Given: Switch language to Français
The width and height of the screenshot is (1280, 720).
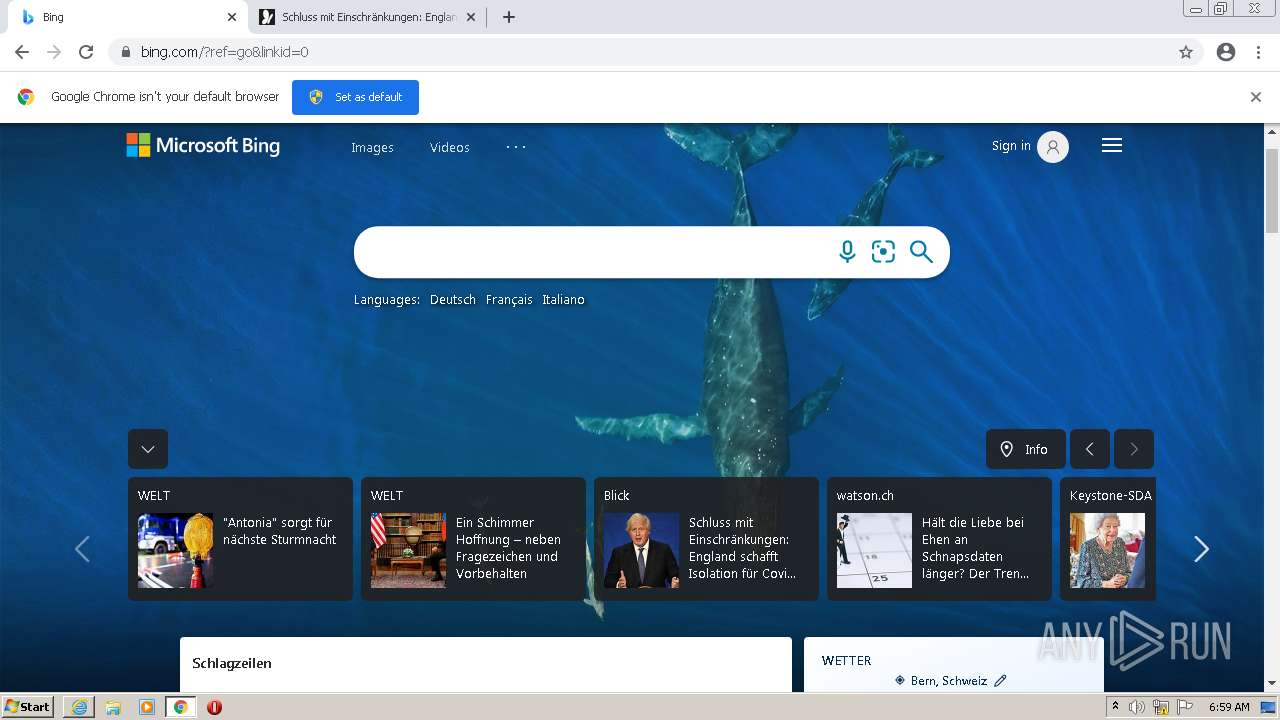Looking at the screenshot, I should [509, 300].
